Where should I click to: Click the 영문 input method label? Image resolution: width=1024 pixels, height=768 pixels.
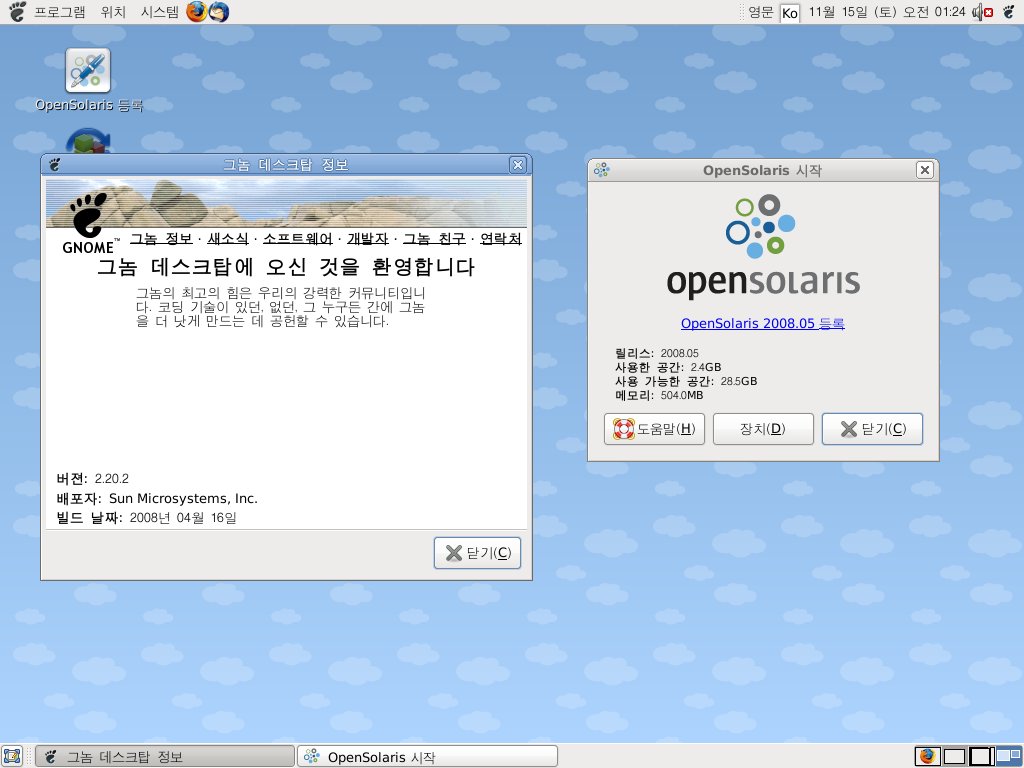pos(761,12)
